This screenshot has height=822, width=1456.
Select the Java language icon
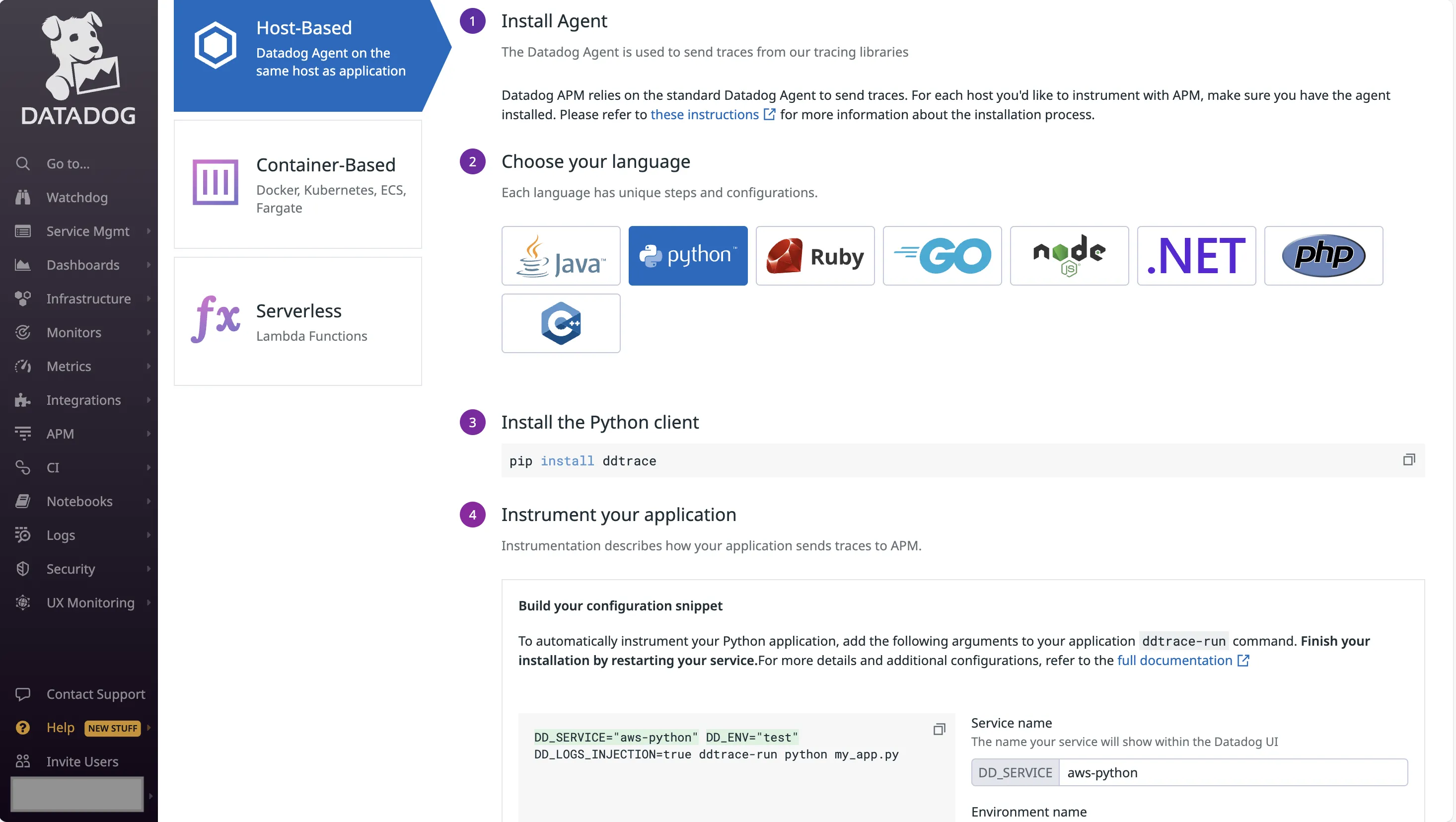[x=560, y=255]
